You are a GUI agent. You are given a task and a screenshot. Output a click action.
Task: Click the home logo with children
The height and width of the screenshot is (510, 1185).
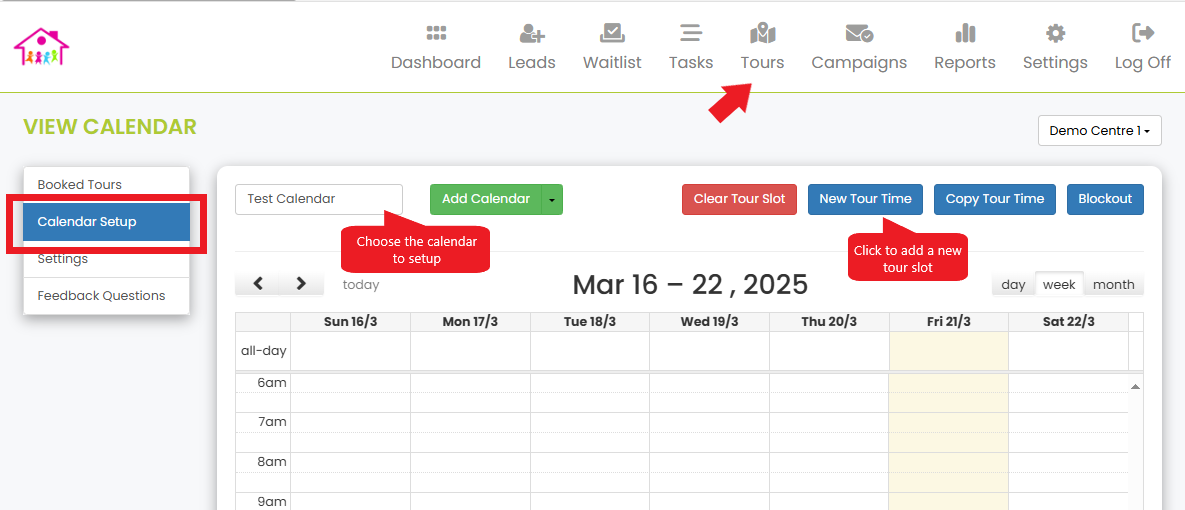(x=42, y=47)
